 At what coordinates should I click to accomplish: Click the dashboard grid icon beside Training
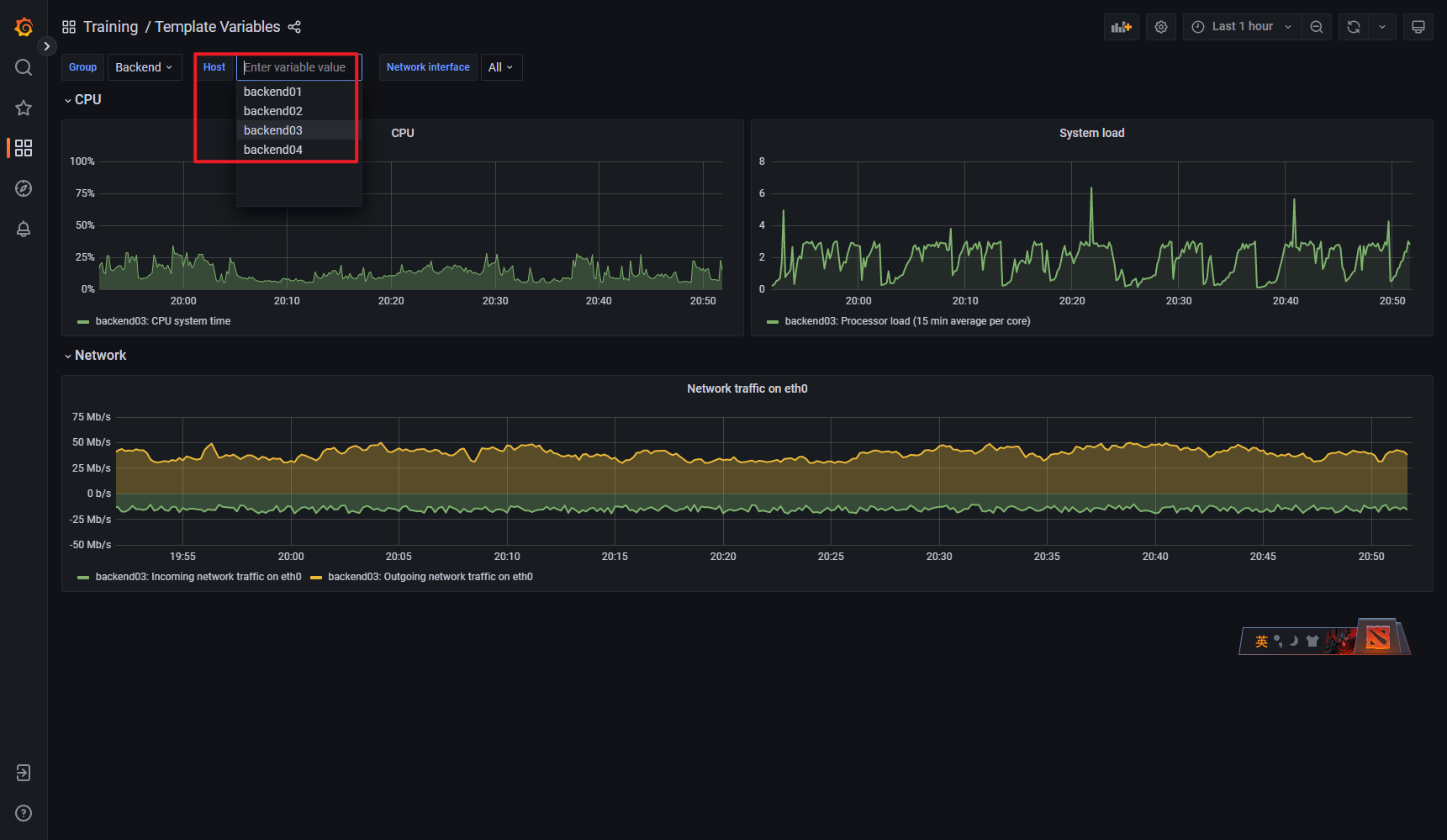click(69, 27)
